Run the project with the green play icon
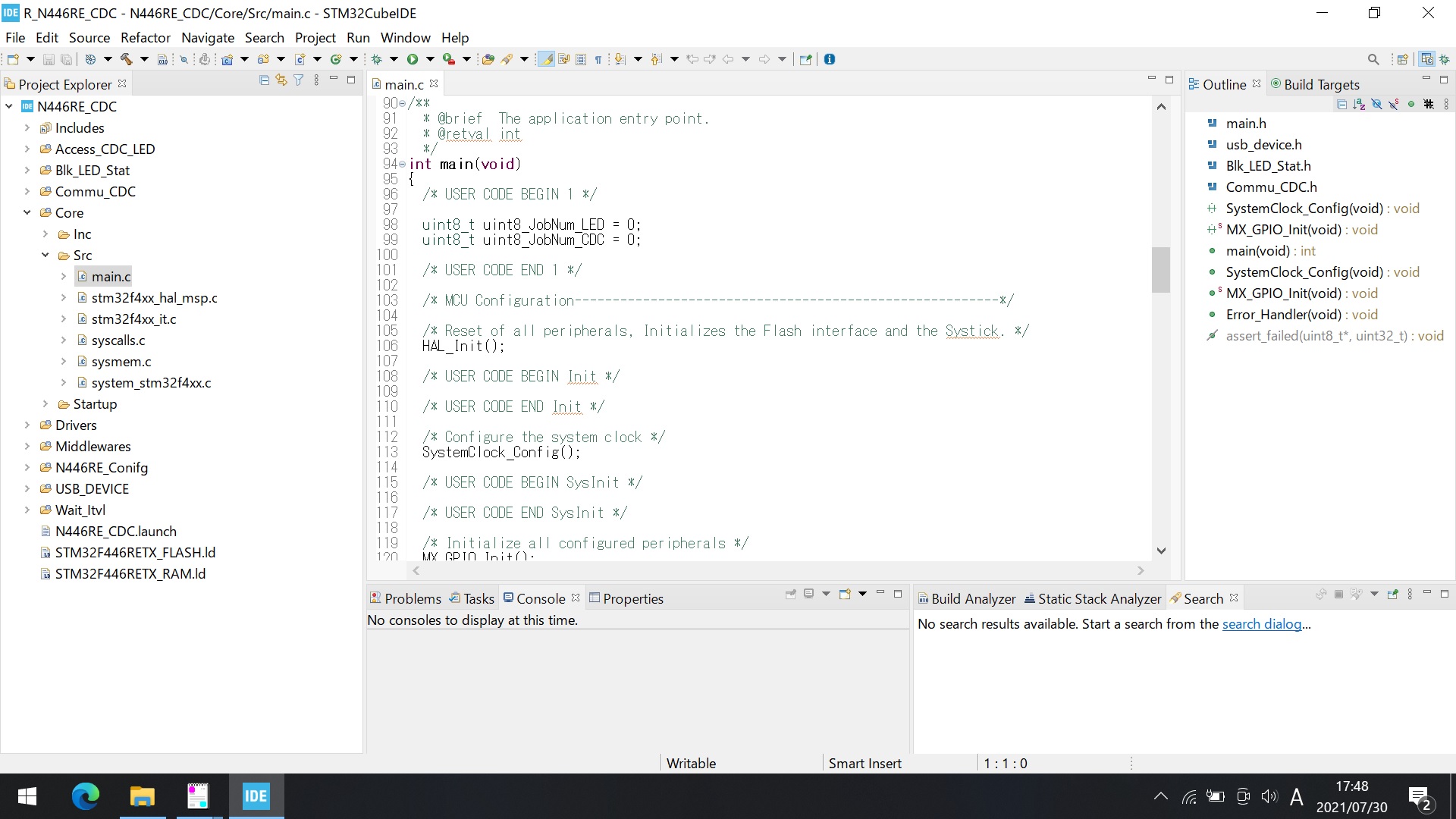 click(413, 59)
